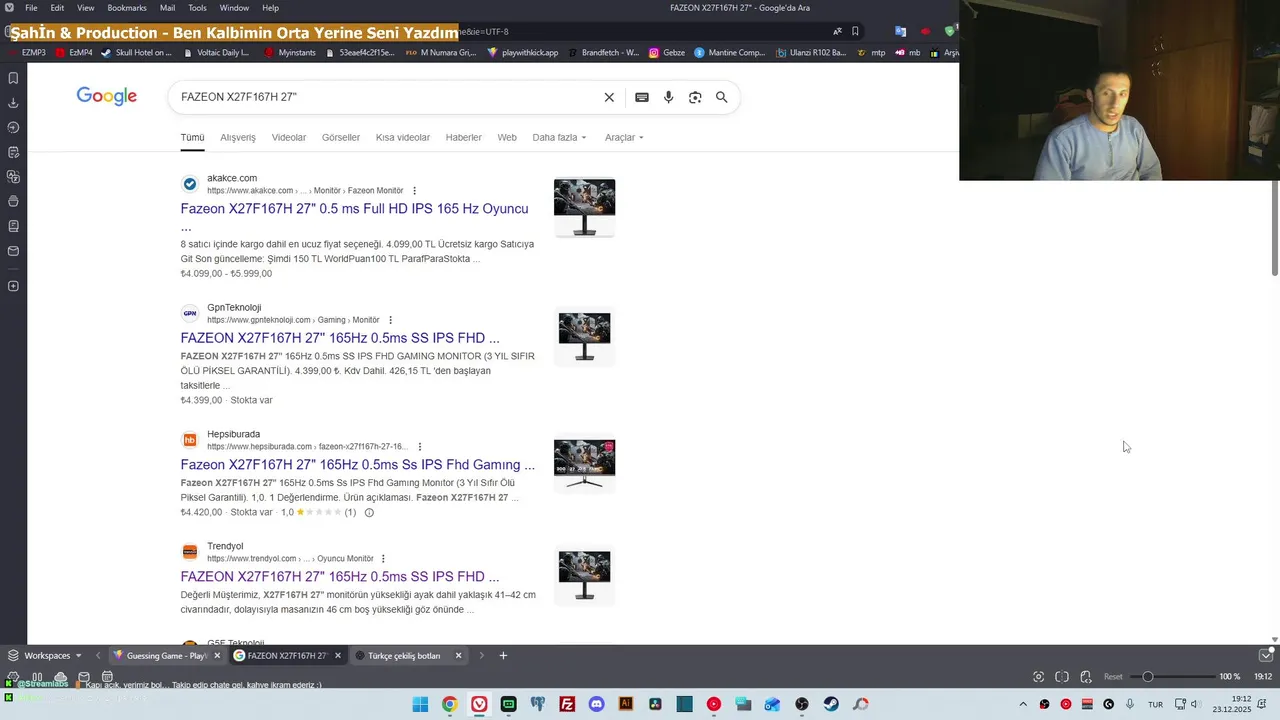This screenshot has height=720, width=1280.
Task: Open Skull Hotel bookmark in bookmarks bar
Action: coord(135,52)
